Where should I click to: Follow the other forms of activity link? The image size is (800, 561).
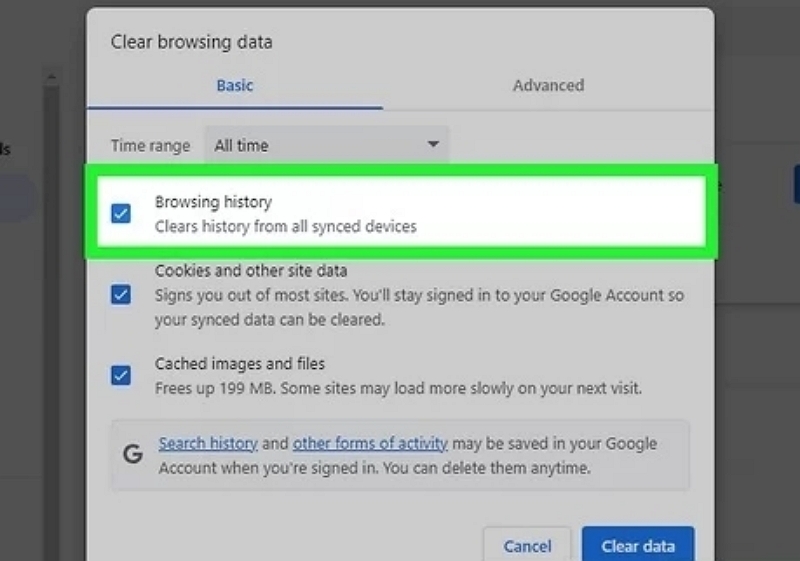[x=370, y=443]
